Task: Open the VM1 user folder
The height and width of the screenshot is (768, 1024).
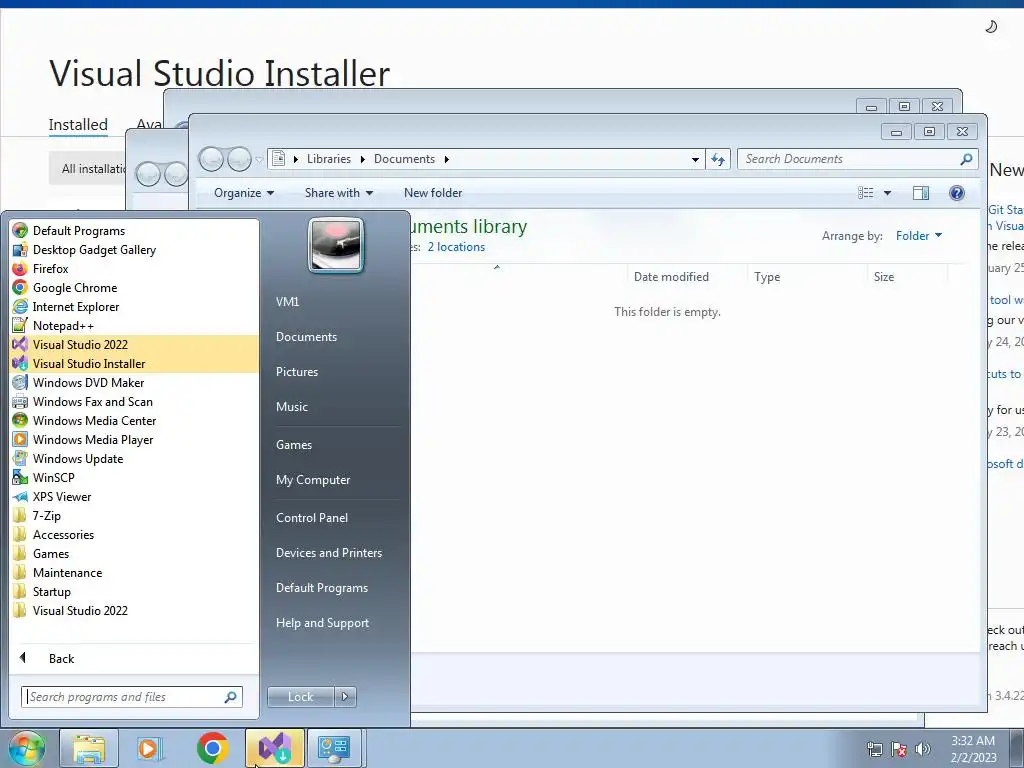Action: [334, 302]
